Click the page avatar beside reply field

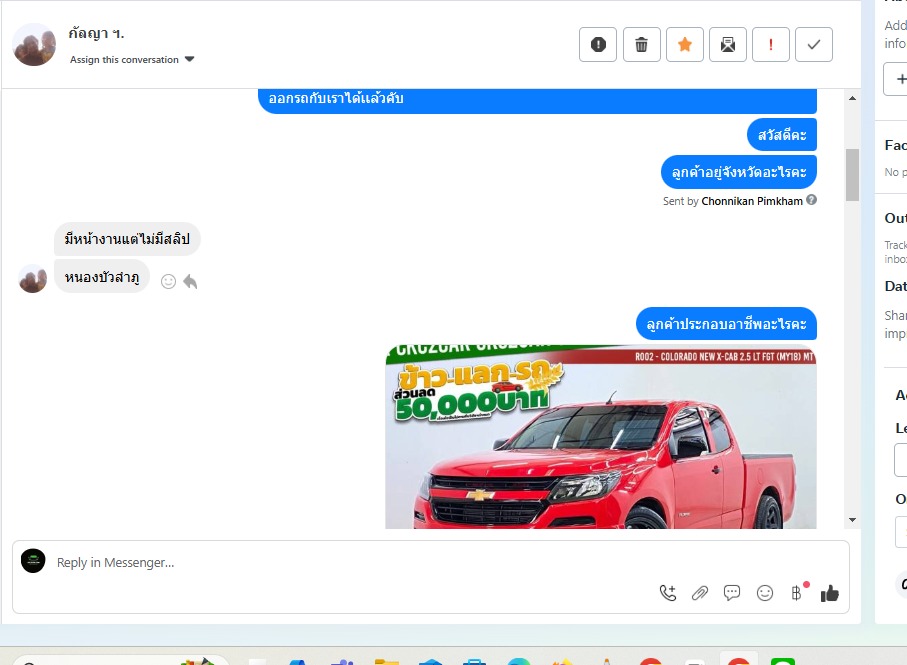33,561
